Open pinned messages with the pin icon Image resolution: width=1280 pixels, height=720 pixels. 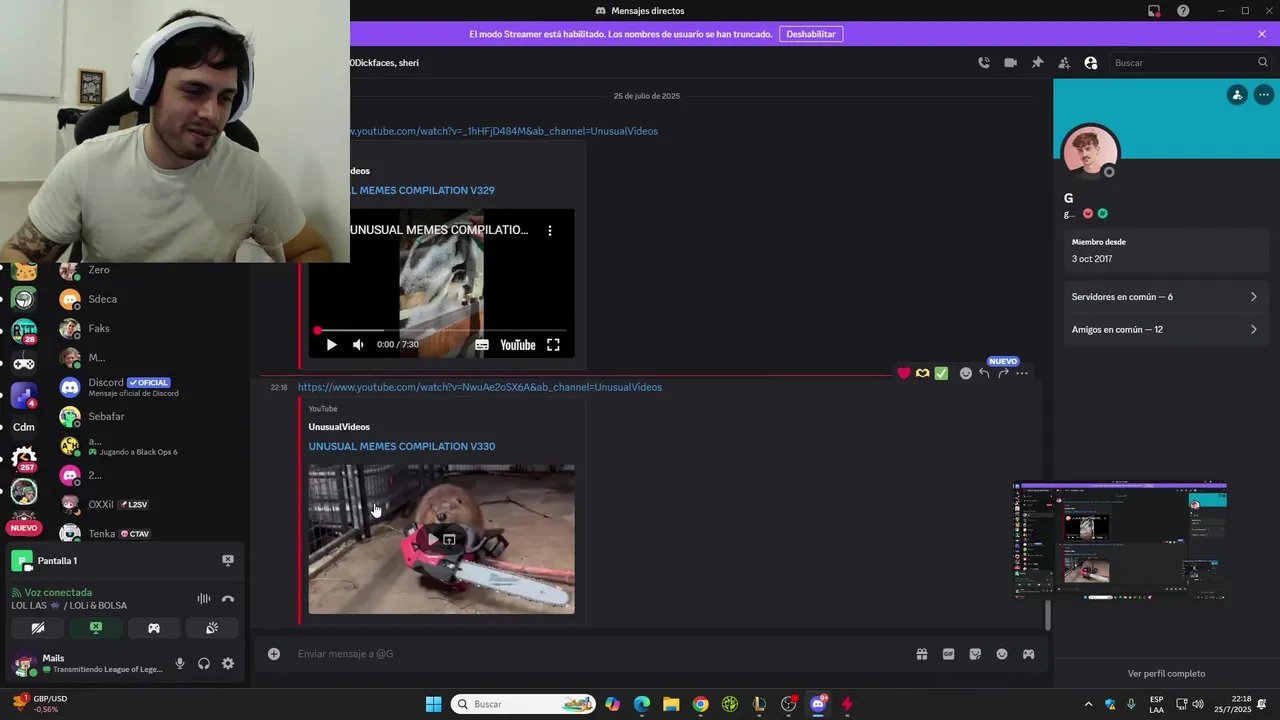pos(1037,63)
